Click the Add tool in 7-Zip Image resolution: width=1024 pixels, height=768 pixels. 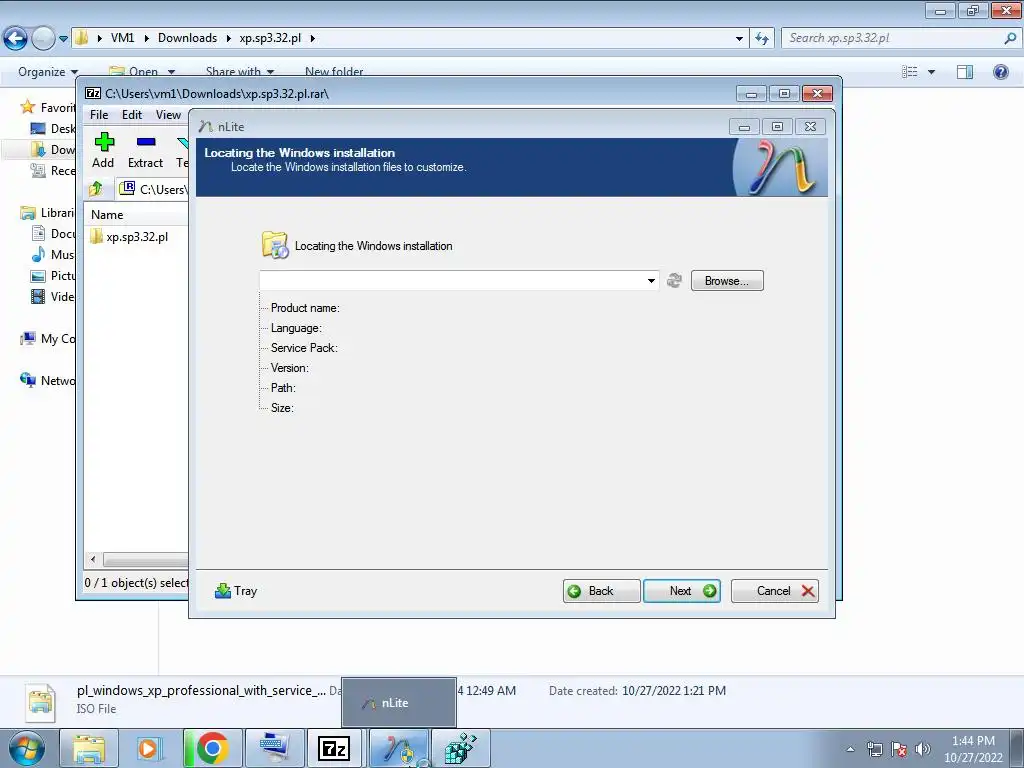click(103, 150)
